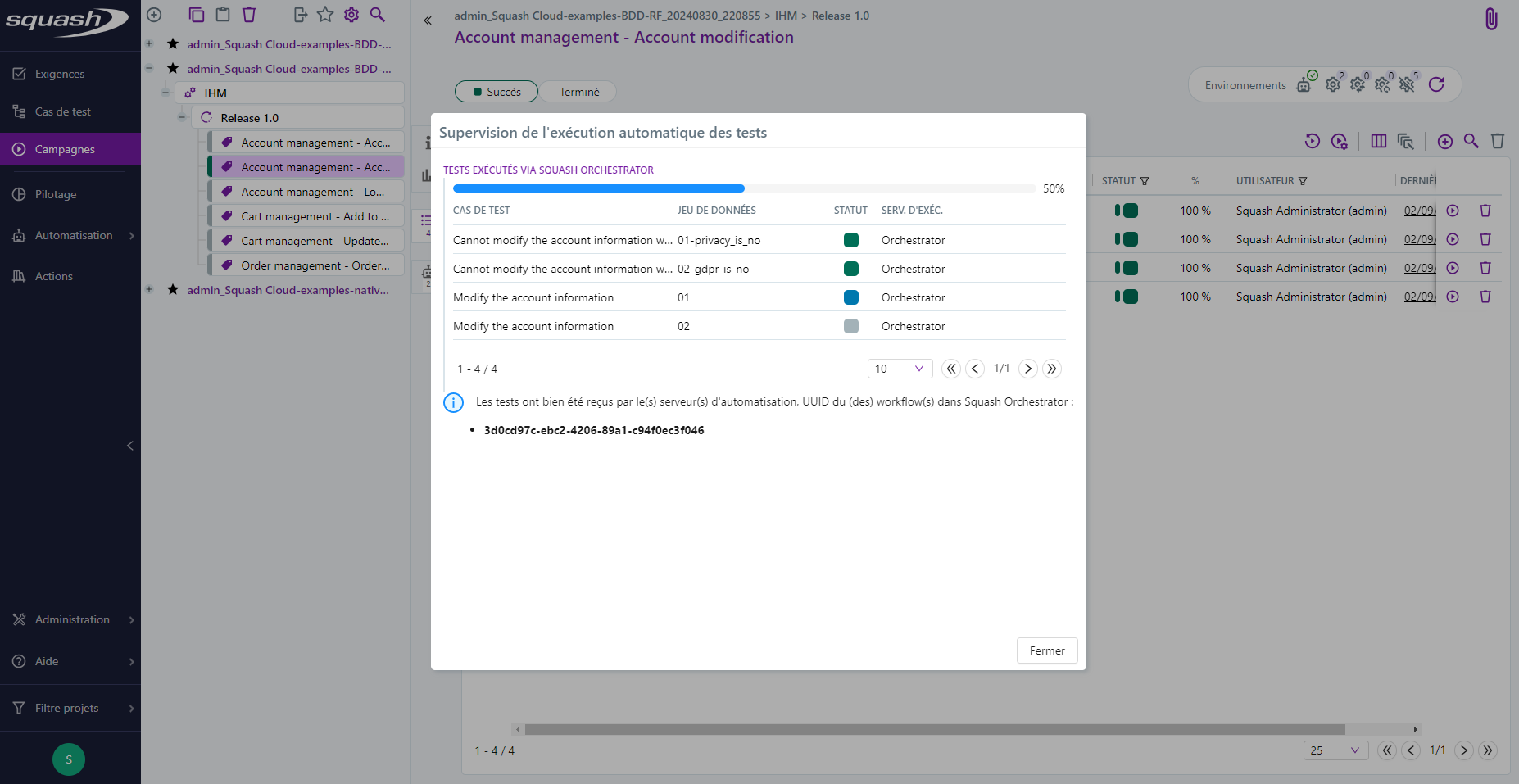Click the user avatar S icon
This screenshot has height=784, width=1519.
pyautogui.click(x=69, y=759)
